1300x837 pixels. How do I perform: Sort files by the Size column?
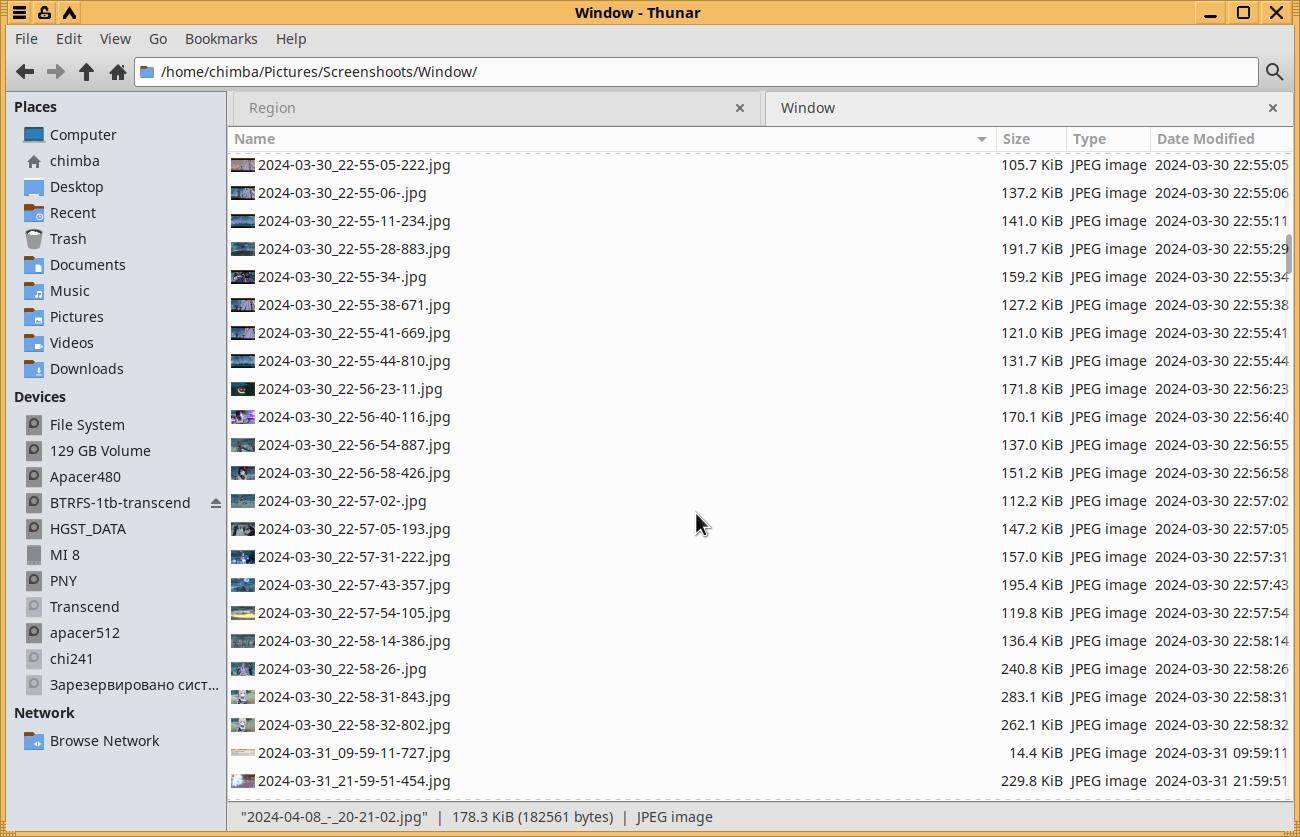tap(1031, 139)
